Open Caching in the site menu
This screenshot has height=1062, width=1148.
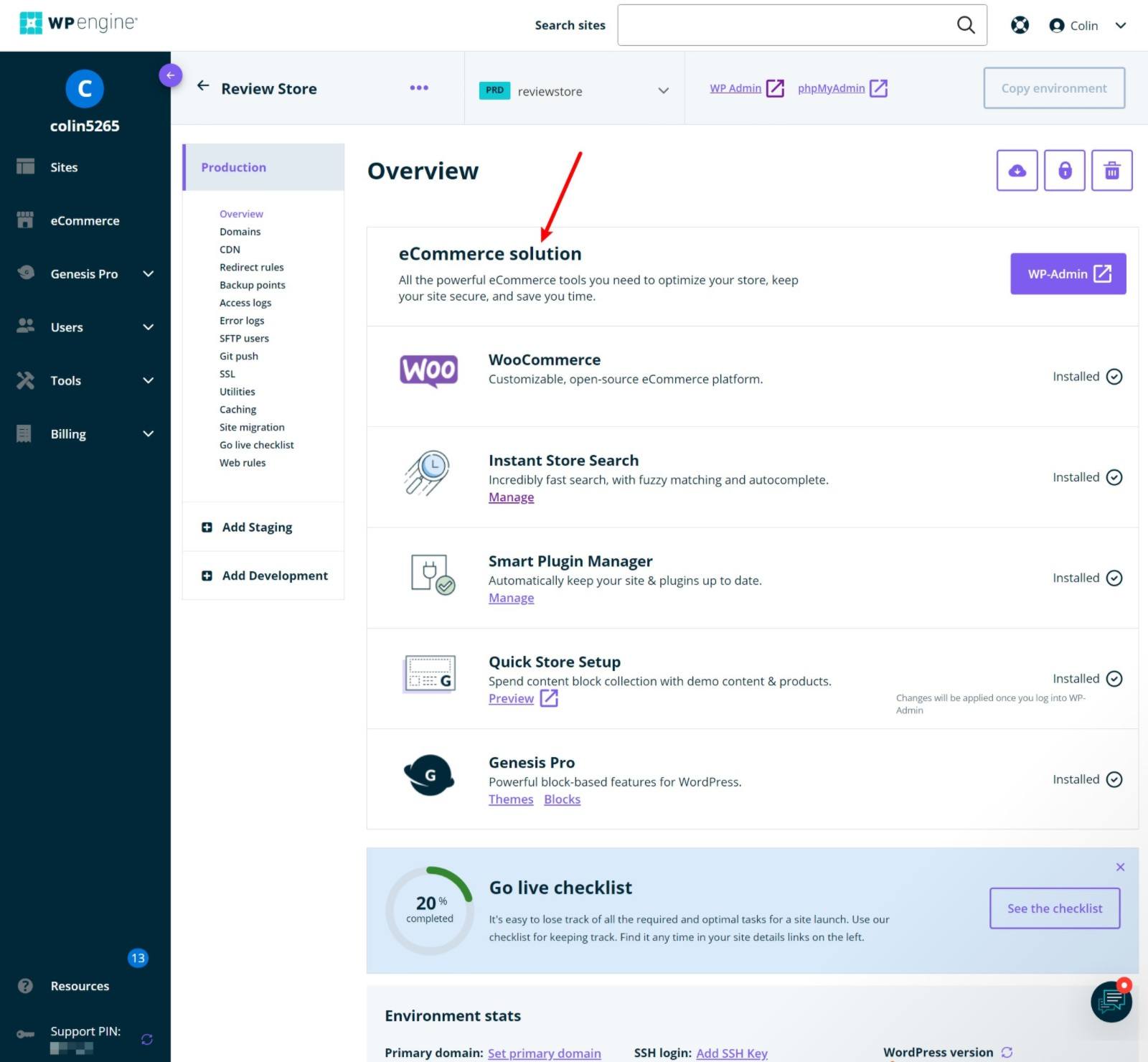coord(237,409)
